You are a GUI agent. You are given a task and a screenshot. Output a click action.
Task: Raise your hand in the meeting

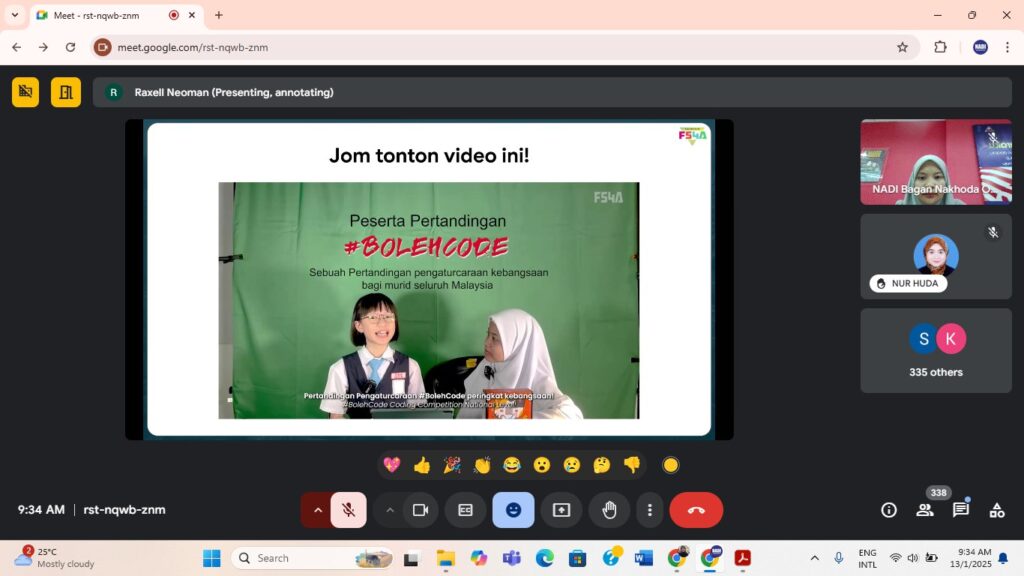point(609,510)
